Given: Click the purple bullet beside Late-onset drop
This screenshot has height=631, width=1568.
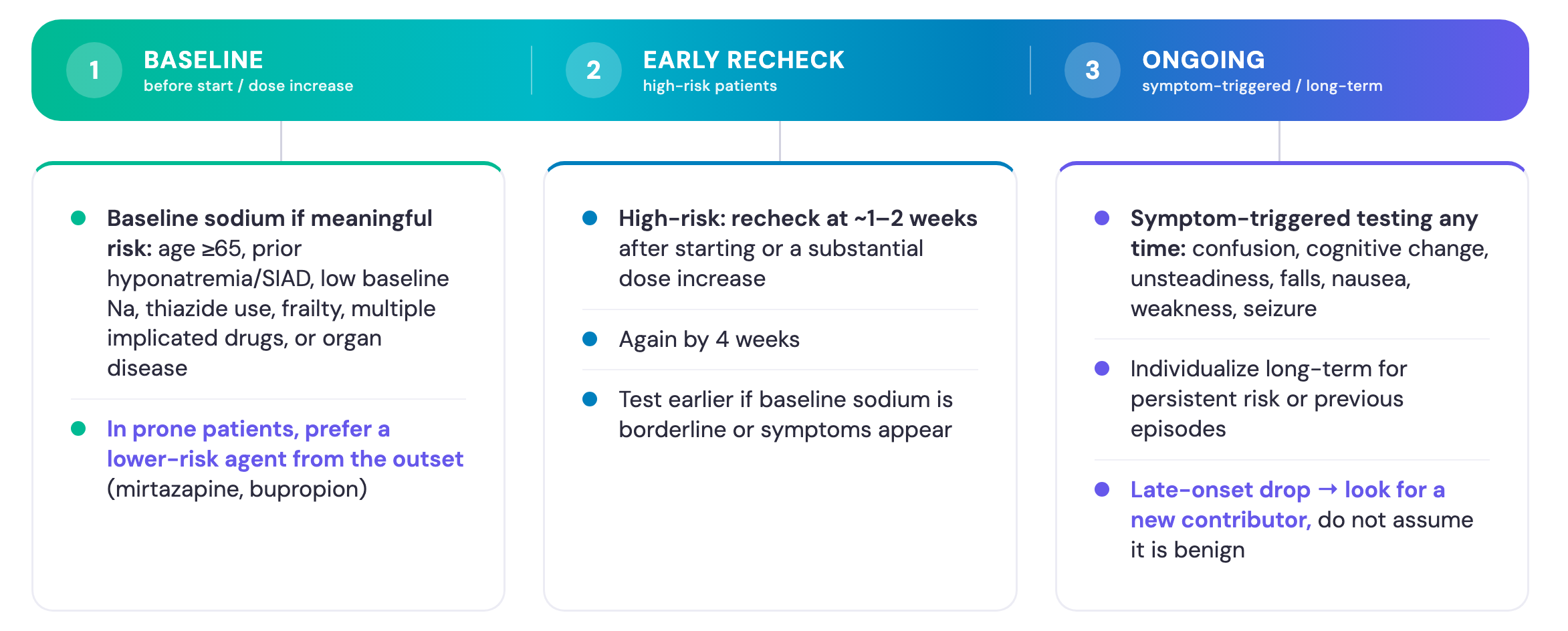Looking at the screenshot, I should tap(1102, 489).
